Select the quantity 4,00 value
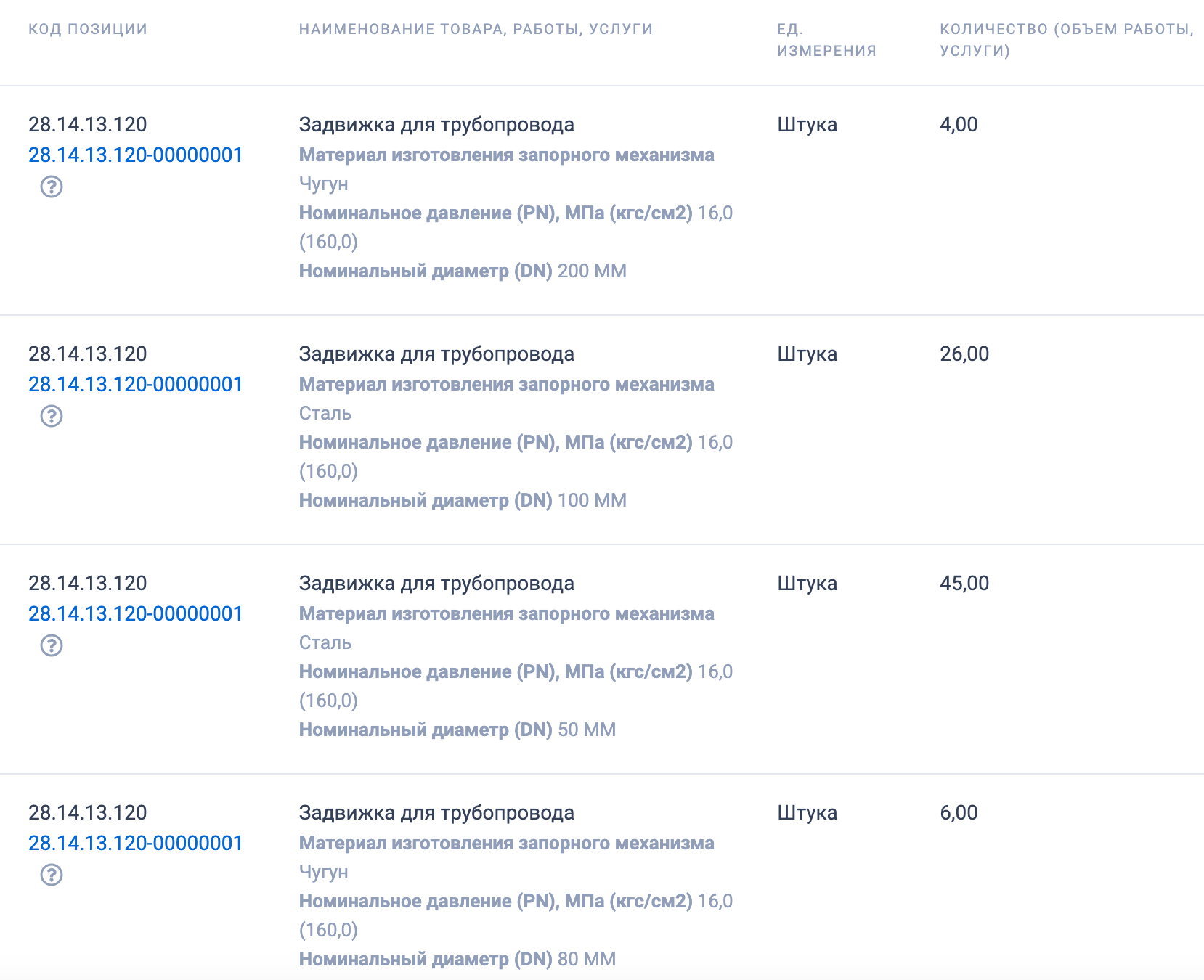The image size is (1204, 980). 959,124
